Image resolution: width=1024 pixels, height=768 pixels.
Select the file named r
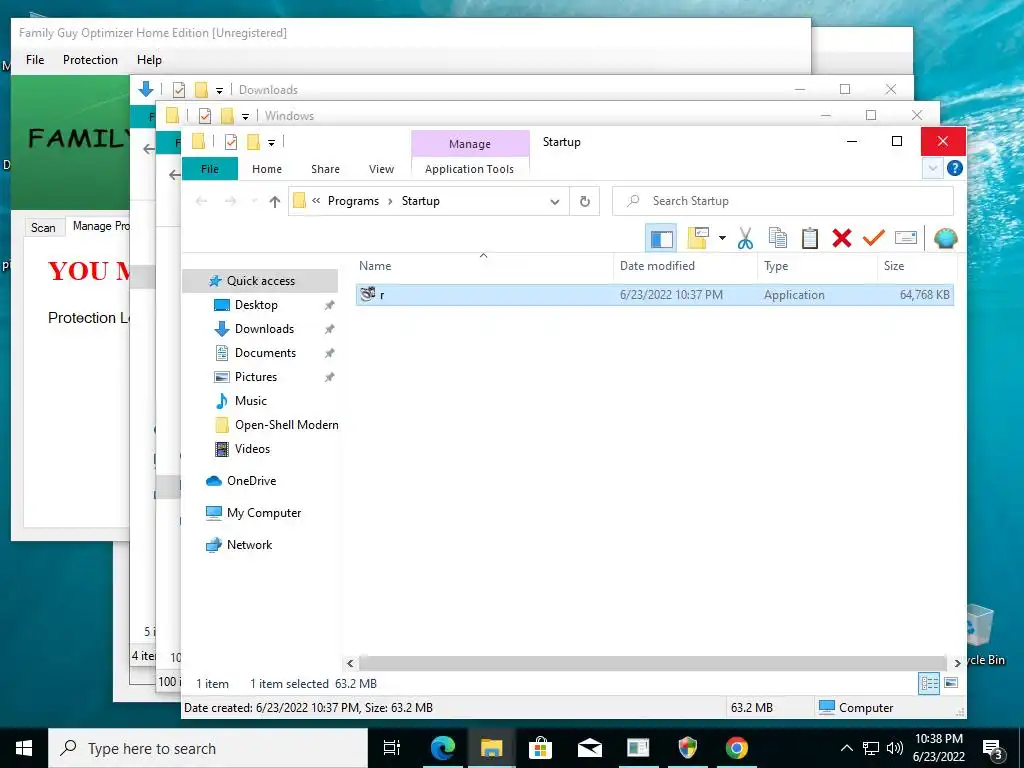click(x=654, y=295)
